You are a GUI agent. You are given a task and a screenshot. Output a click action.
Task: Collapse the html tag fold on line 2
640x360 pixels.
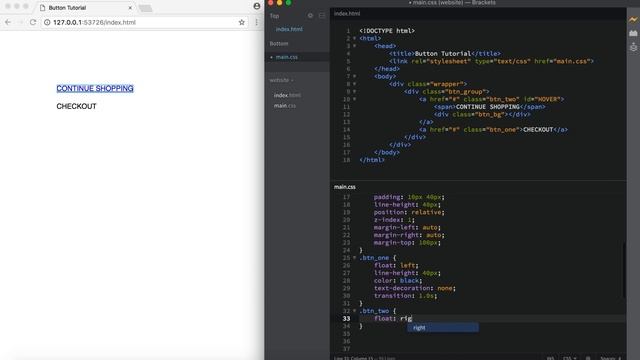click(354, 38)
